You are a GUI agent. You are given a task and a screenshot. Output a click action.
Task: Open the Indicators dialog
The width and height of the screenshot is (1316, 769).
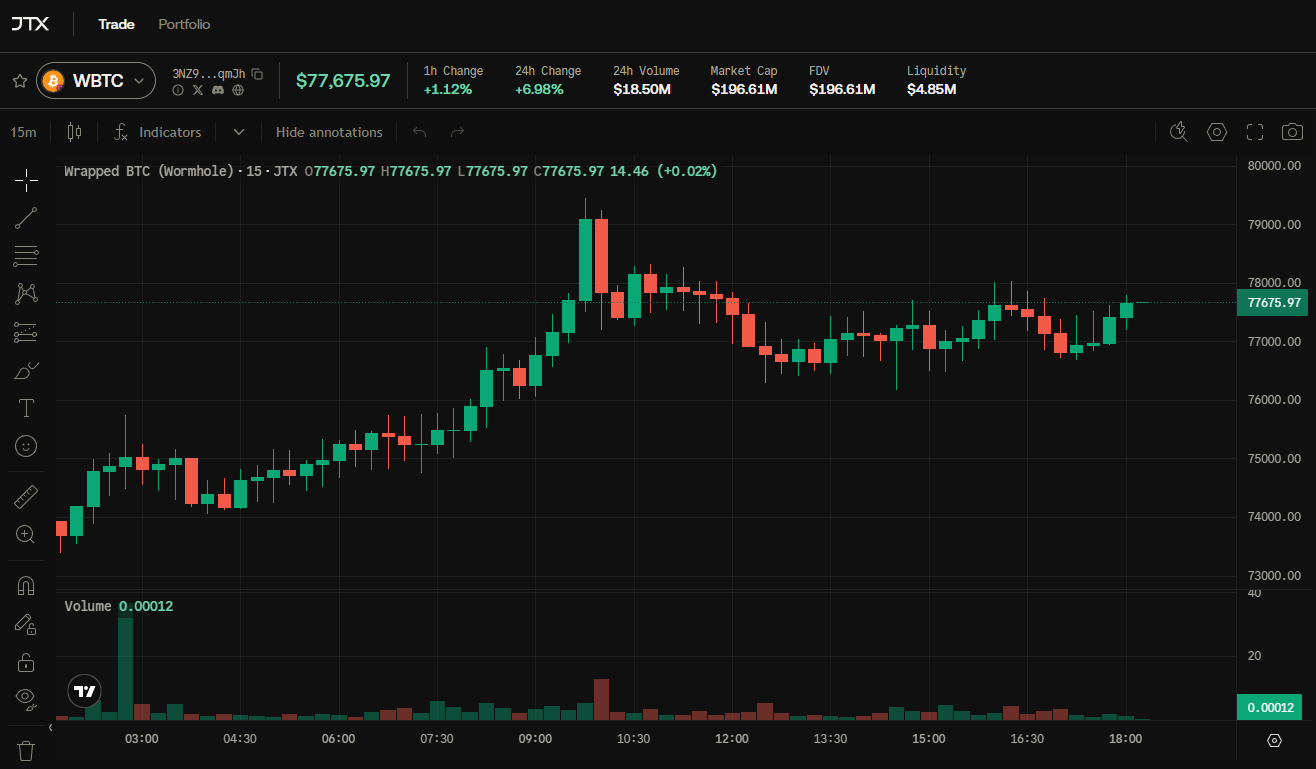click(x=157, y=132)
